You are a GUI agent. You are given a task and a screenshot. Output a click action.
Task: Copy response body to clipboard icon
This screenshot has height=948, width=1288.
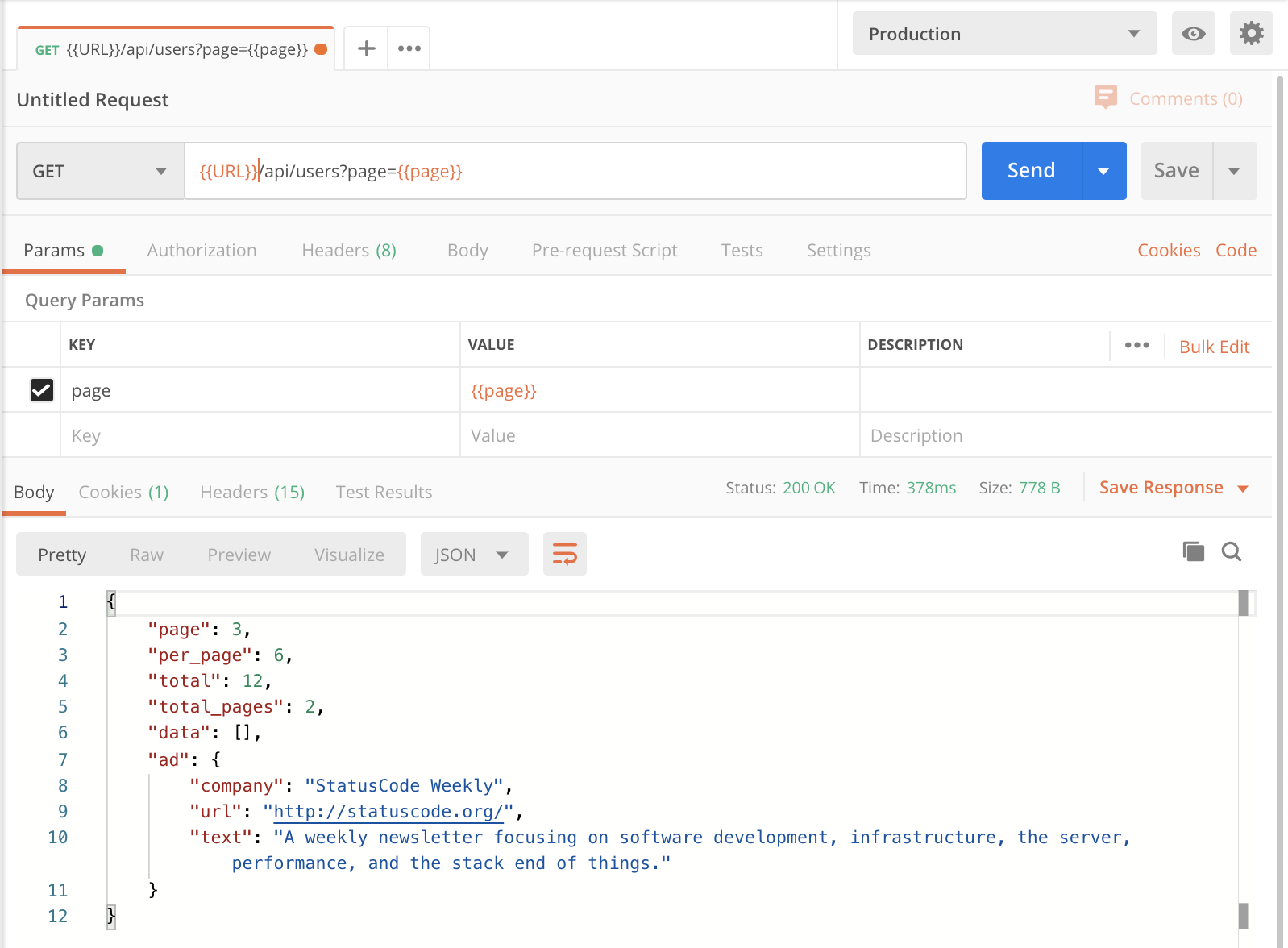(x=1194, y=551)
